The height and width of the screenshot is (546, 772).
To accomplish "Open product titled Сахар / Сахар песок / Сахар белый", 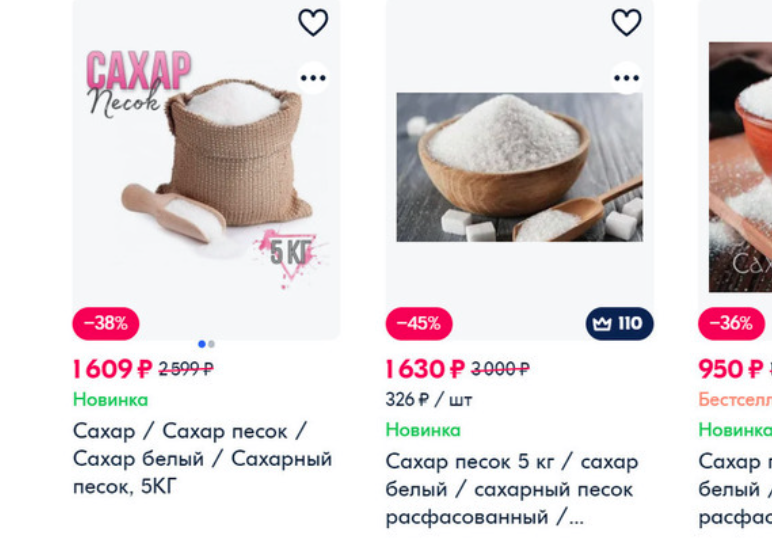I will [x=202, y=459].
